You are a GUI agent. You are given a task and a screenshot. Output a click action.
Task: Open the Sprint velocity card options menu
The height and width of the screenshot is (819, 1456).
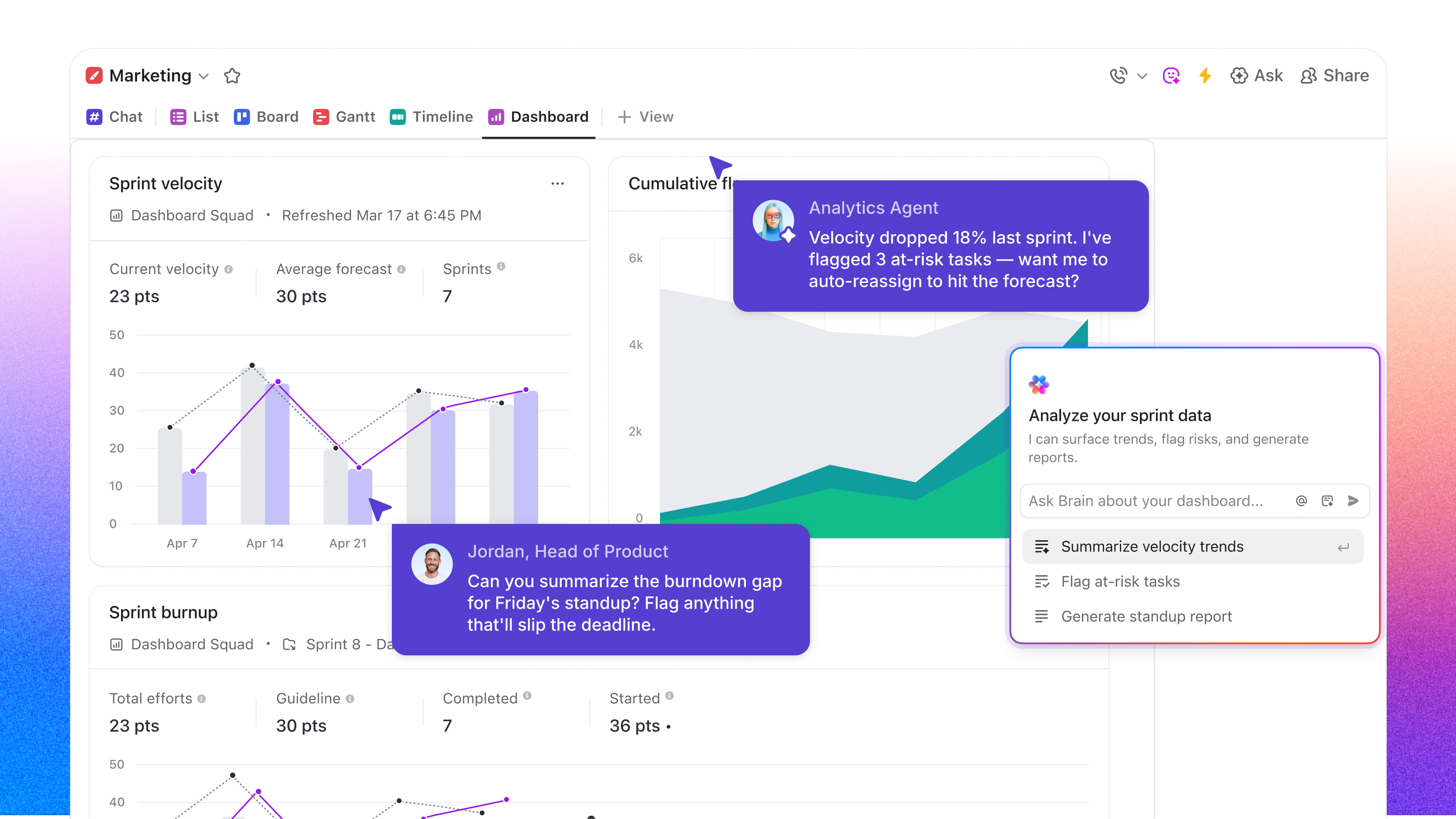[558, 184]
